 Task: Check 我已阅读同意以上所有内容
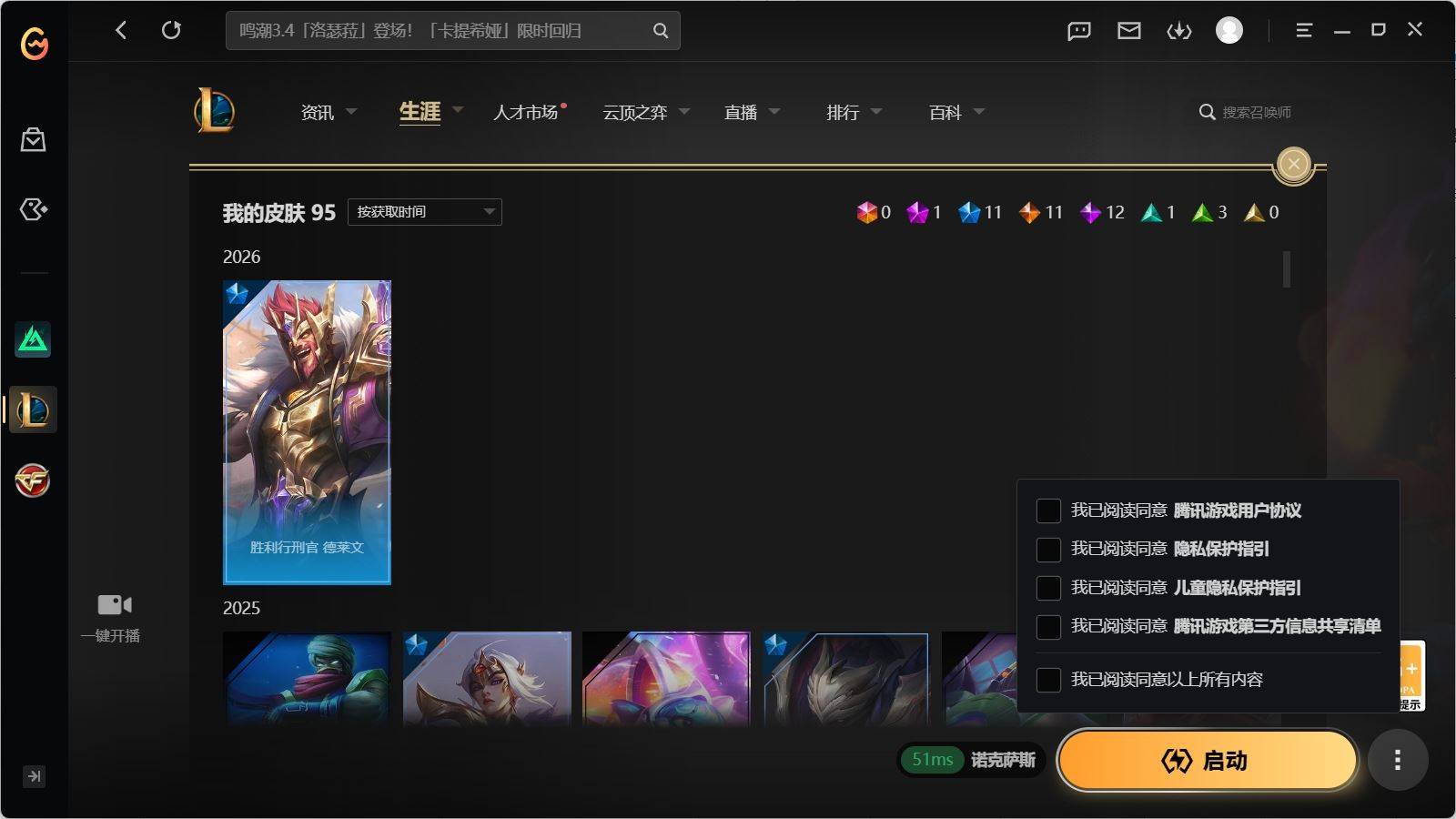pos(1048,680)
